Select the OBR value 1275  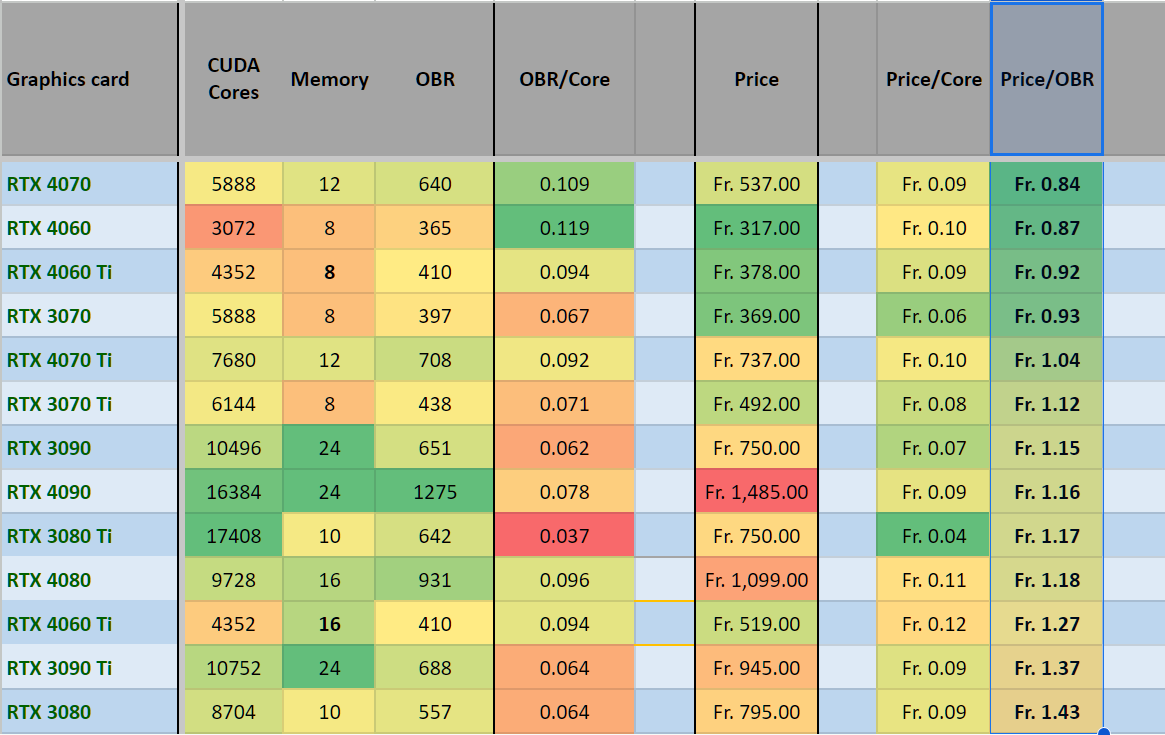pyautogui.click(x=435, y=492)
